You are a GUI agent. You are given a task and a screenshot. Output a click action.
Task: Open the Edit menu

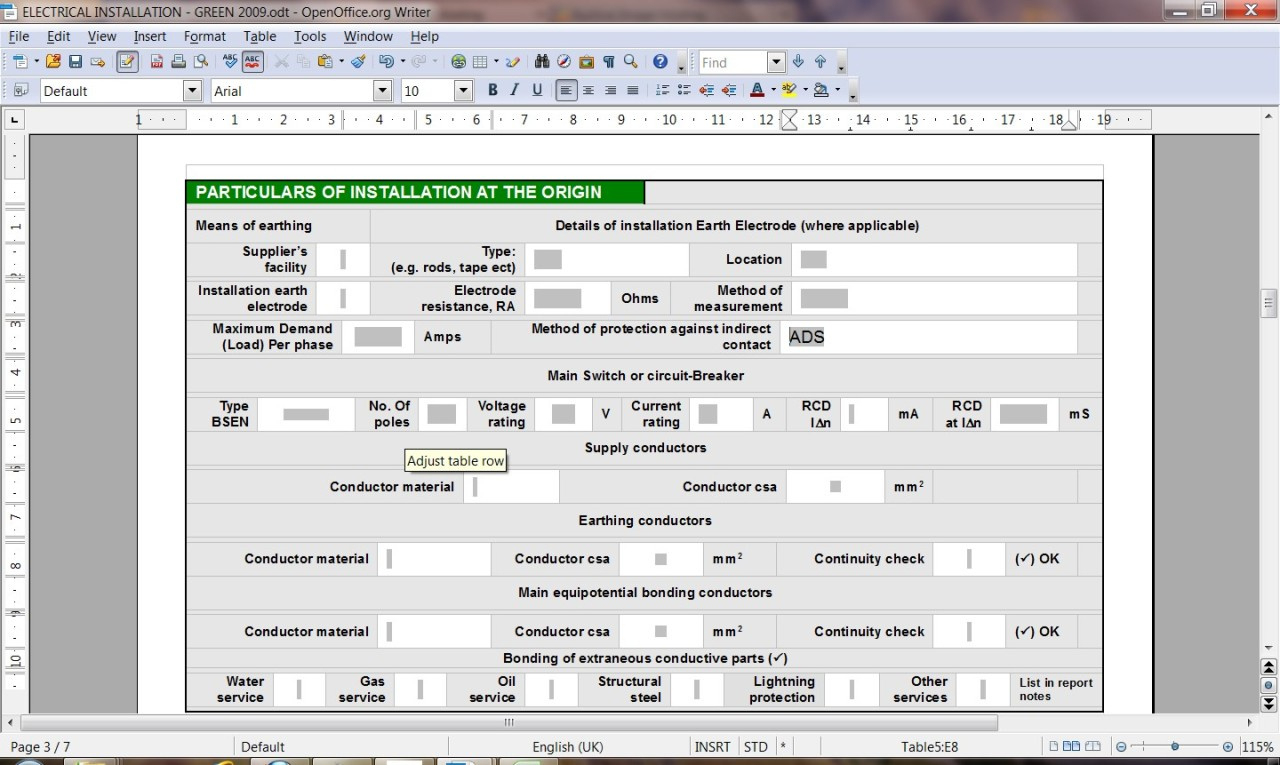[x=59, y=36]
